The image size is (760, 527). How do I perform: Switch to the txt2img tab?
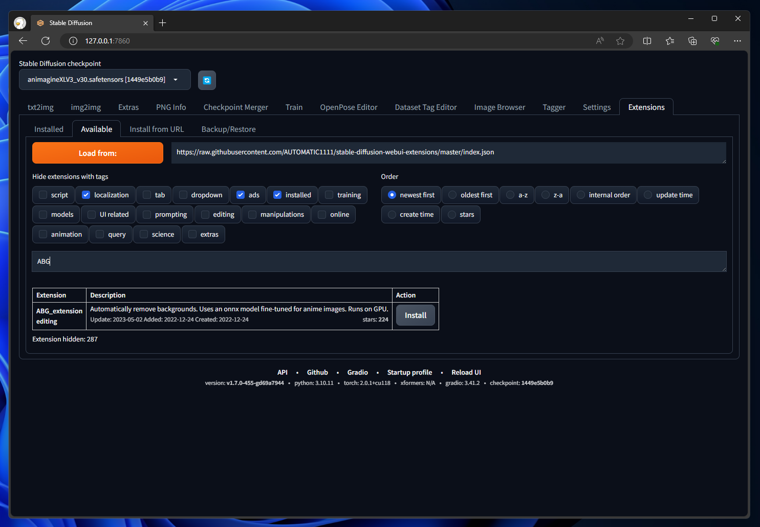(41, 107)
